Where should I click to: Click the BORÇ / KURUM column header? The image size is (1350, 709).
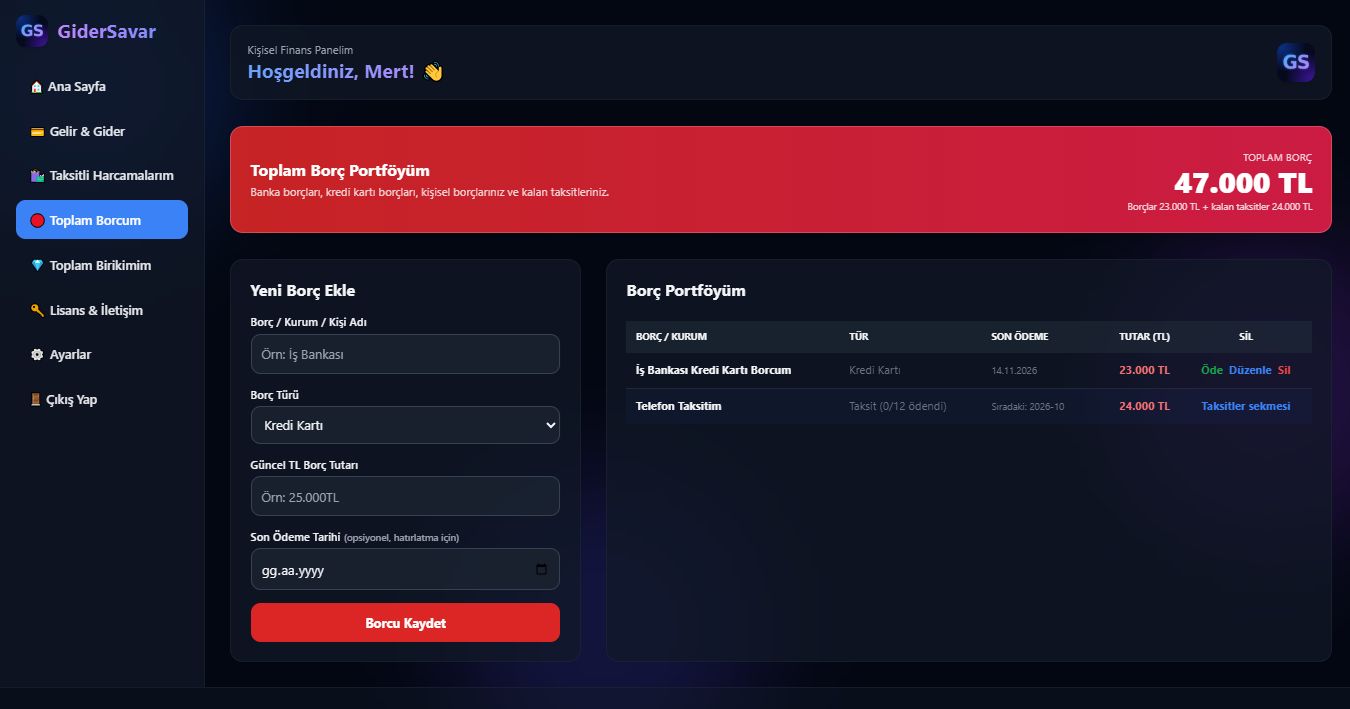(671, 336)
